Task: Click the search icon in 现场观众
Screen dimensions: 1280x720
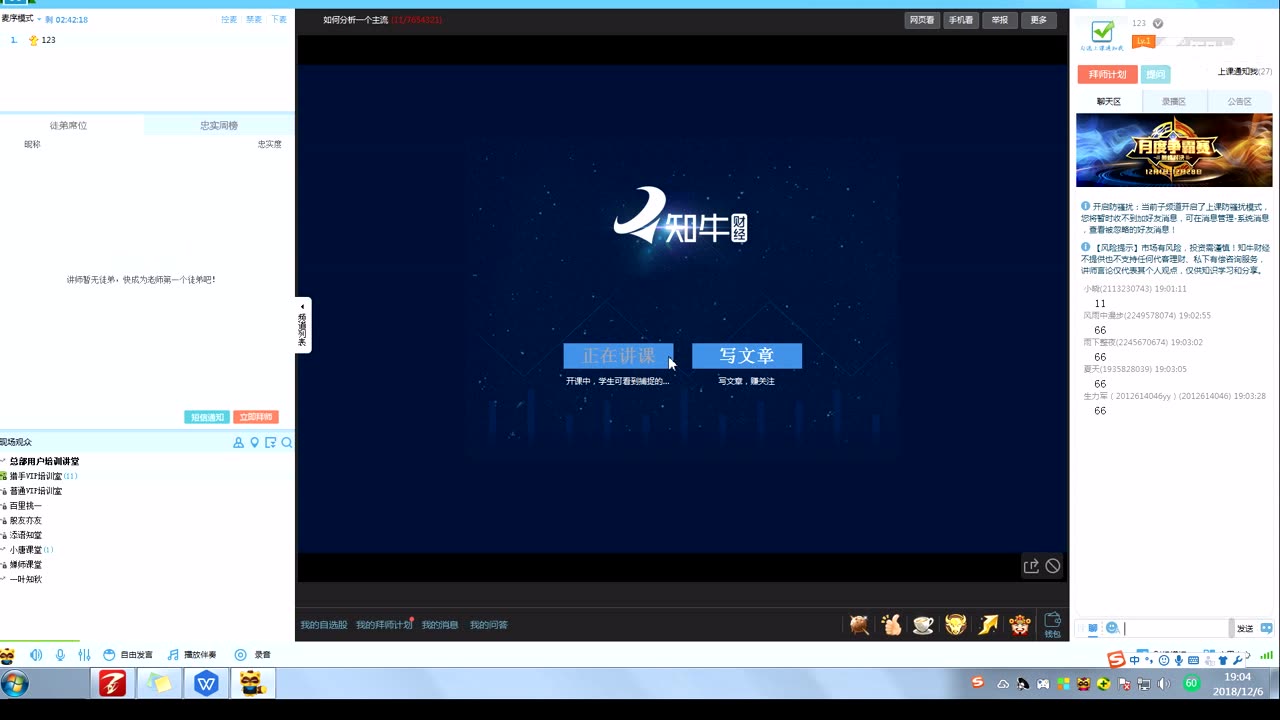Action: click(286, 442)
